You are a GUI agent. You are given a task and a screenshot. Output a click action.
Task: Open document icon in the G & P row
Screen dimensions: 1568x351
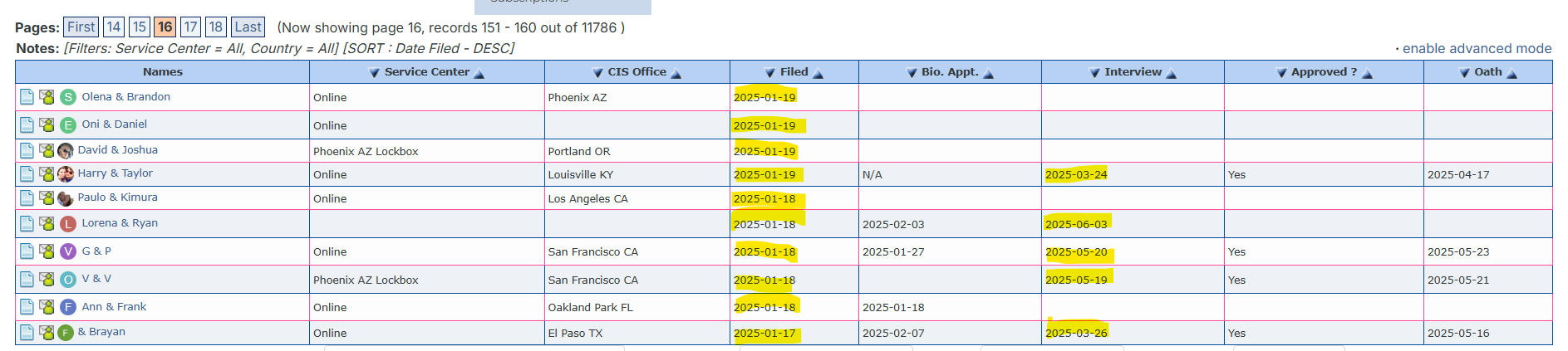coord(27,251)
